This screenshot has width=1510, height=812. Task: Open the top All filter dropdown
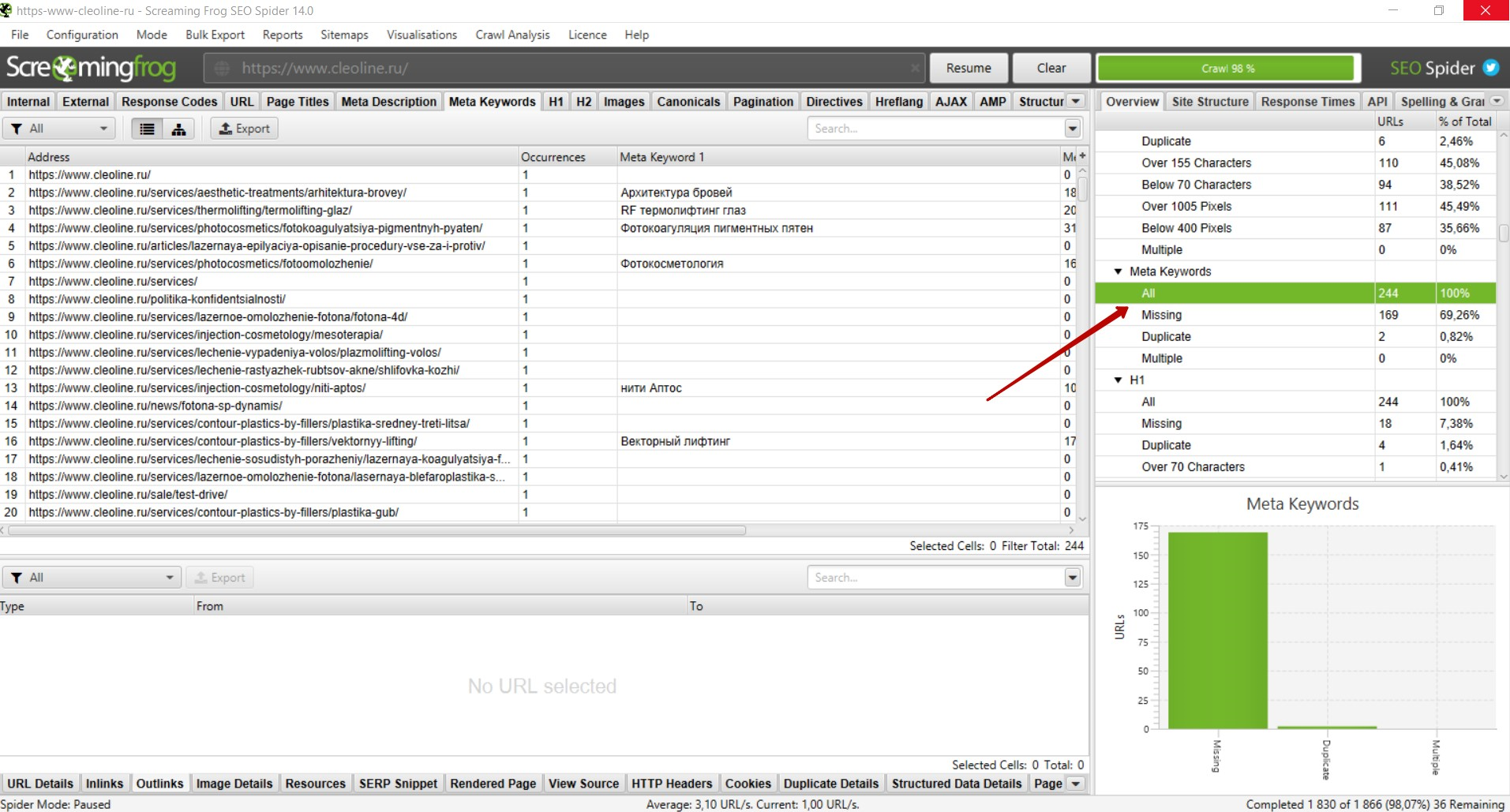click(x=59, y=129)
